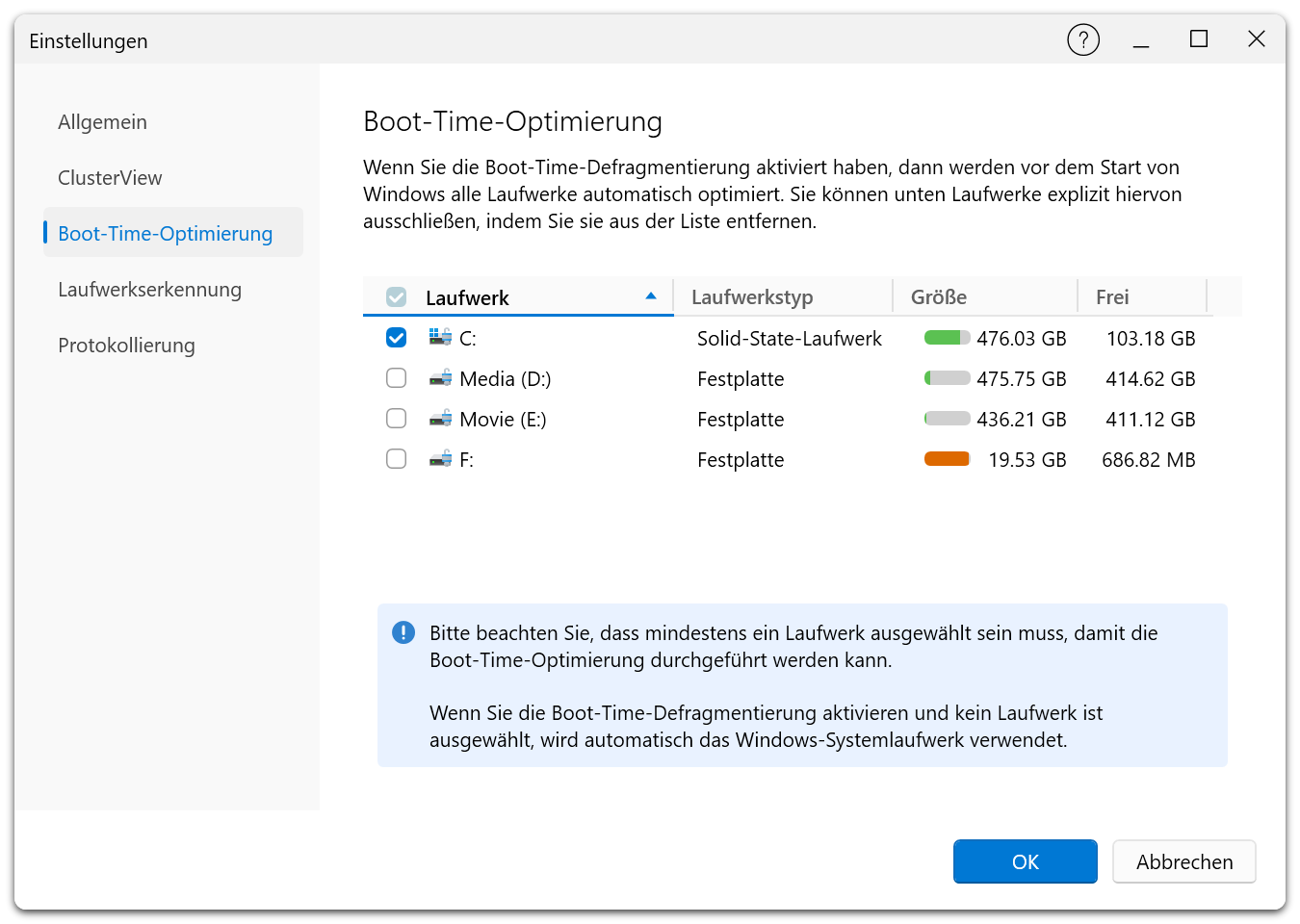Viewport: 1300px width, 924px height.
Task: Click the 414.62 GB free value
Action: (x=1151, y=379)
